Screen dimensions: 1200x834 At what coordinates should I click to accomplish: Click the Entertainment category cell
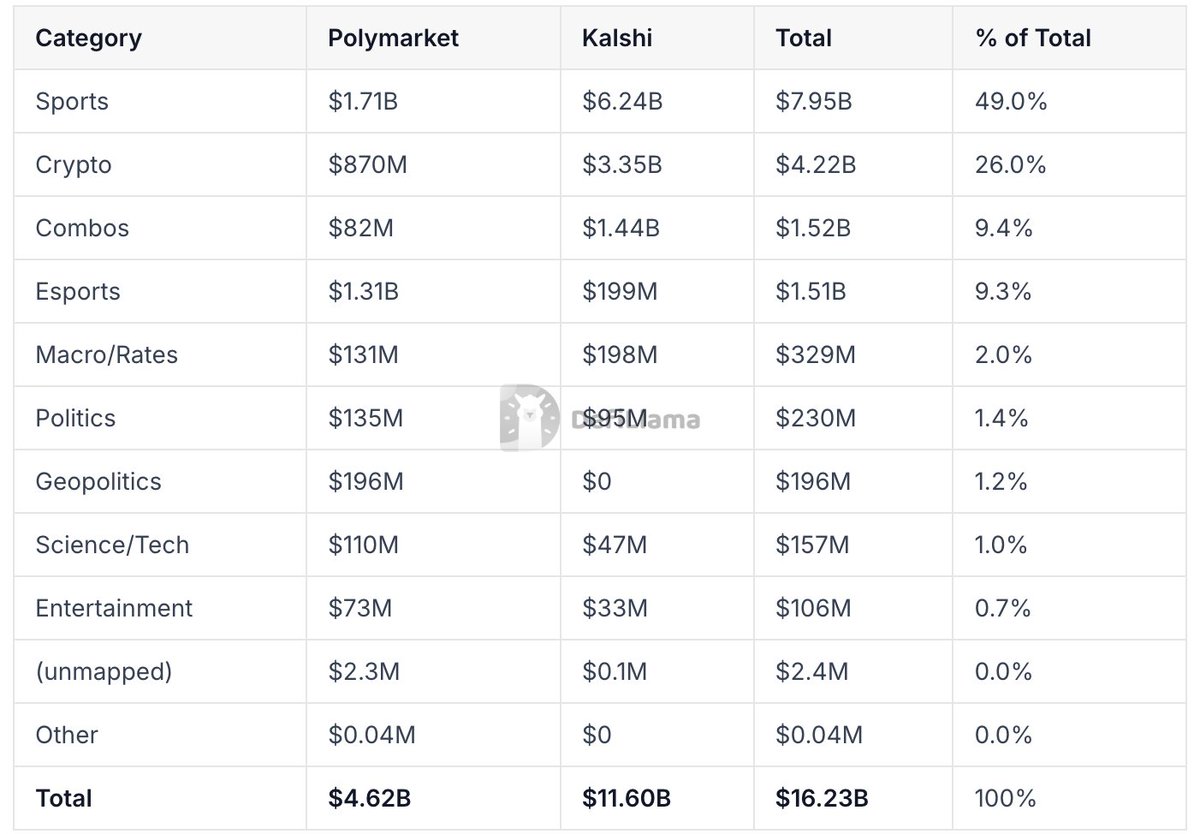(x=114, y=608)
